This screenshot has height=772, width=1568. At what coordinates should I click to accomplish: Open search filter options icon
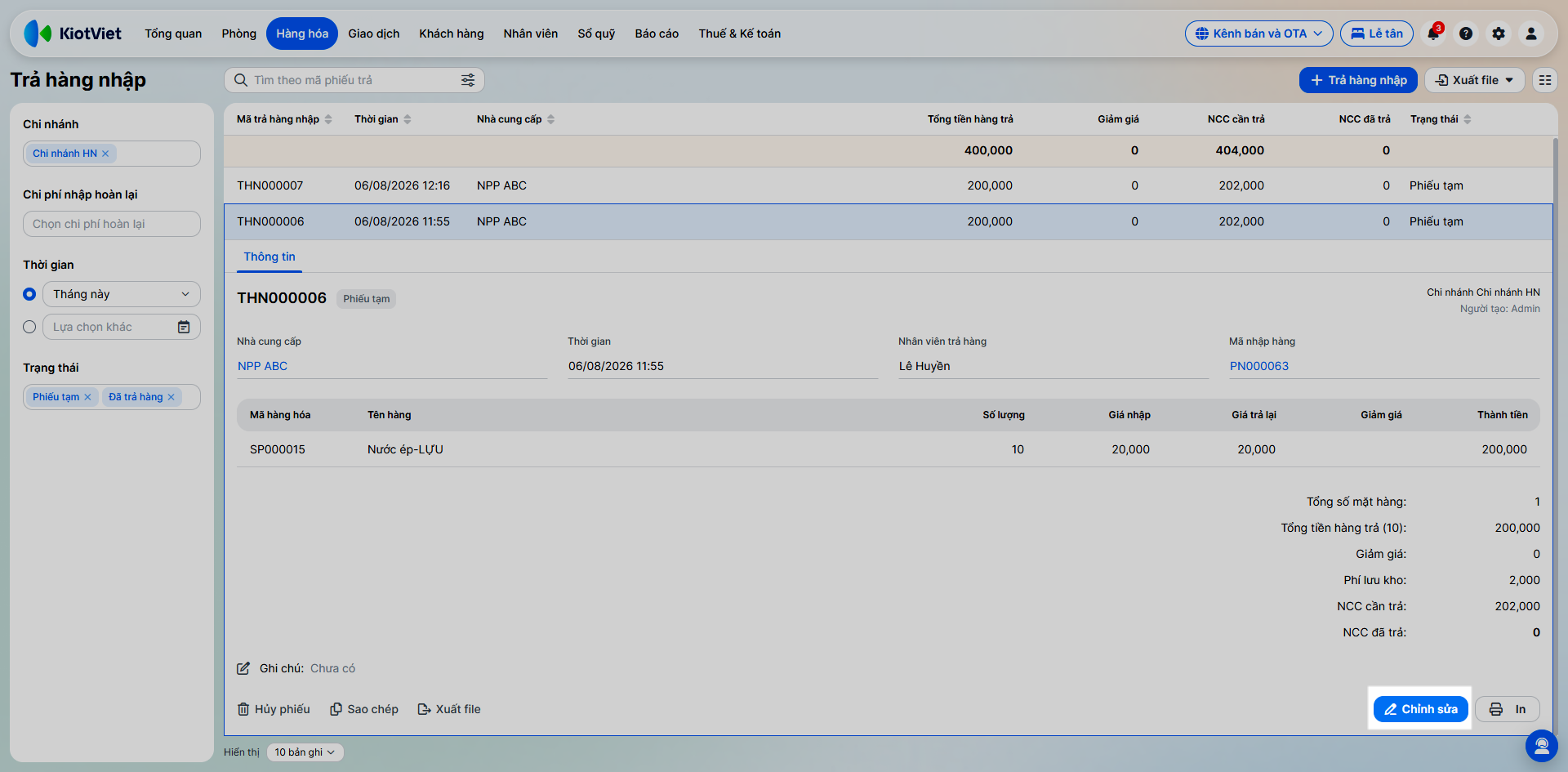pos(468,80)
